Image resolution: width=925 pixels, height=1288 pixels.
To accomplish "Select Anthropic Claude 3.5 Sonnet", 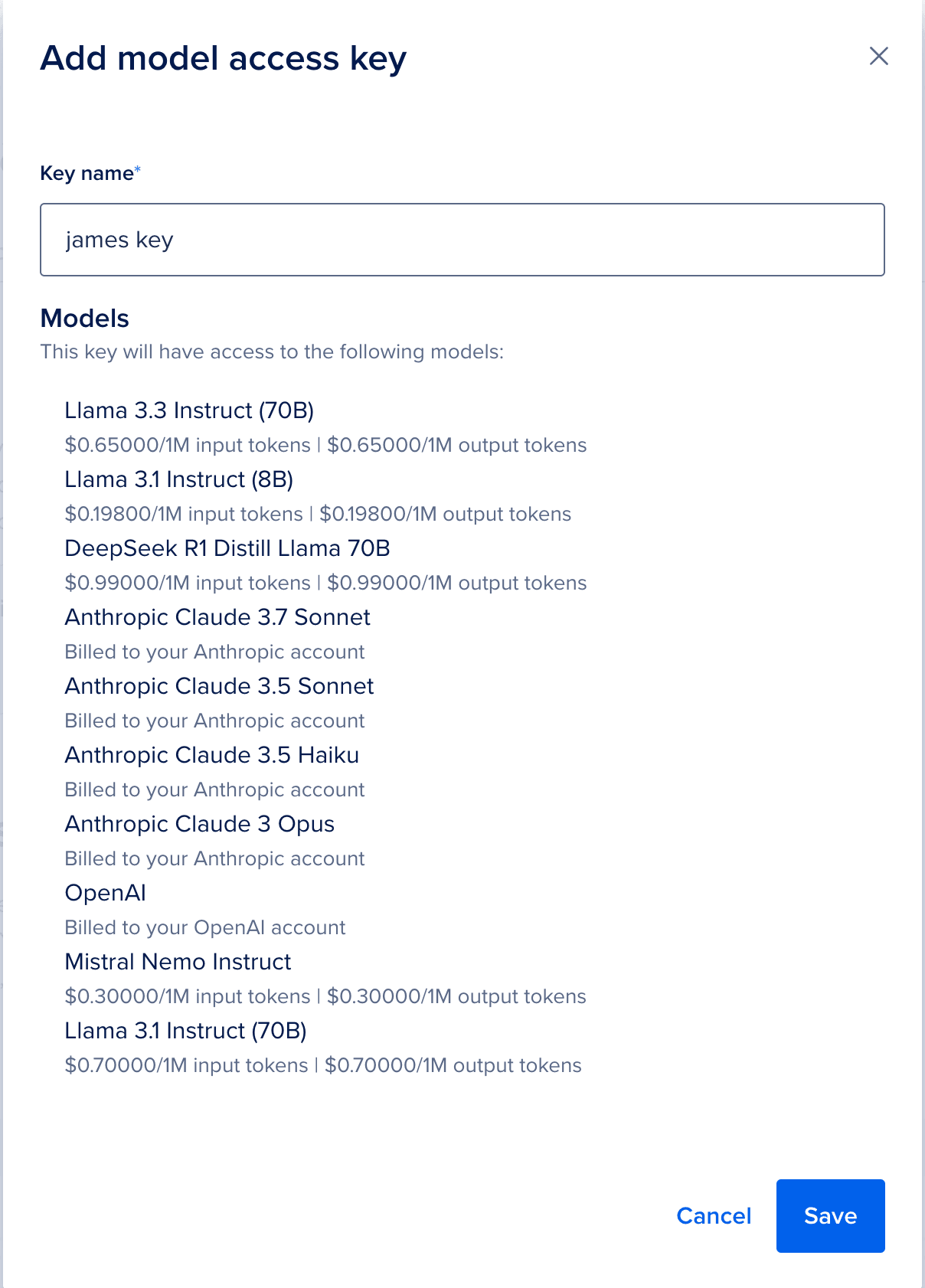I will point(220,686).
